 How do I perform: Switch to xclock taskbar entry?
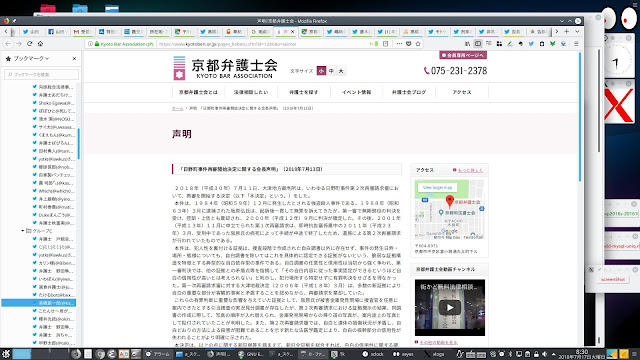(x=373, y=354)
